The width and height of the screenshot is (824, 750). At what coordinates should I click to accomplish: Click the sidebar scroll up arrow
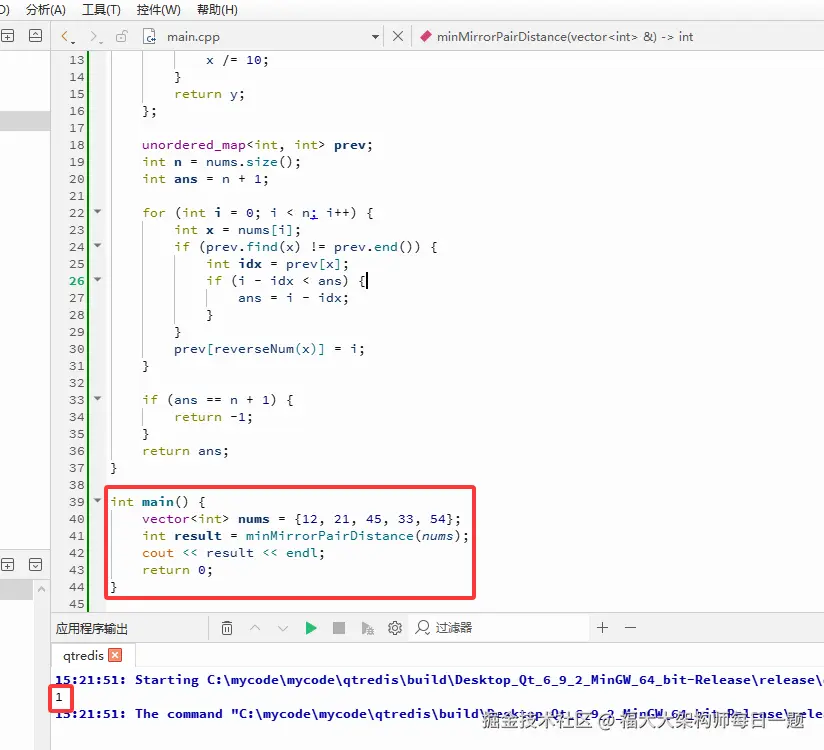point(42,589)
